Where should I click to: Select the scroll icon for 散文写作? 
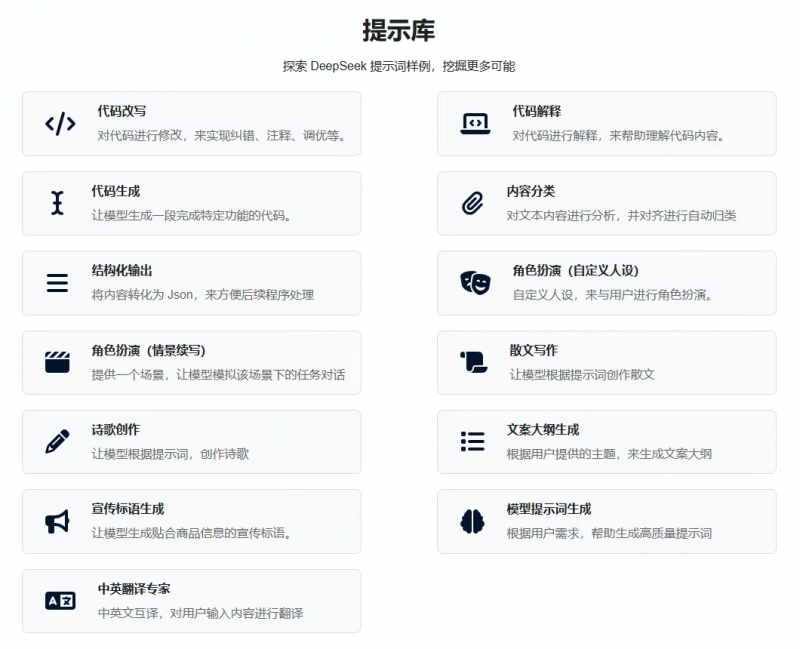point(473,362)
